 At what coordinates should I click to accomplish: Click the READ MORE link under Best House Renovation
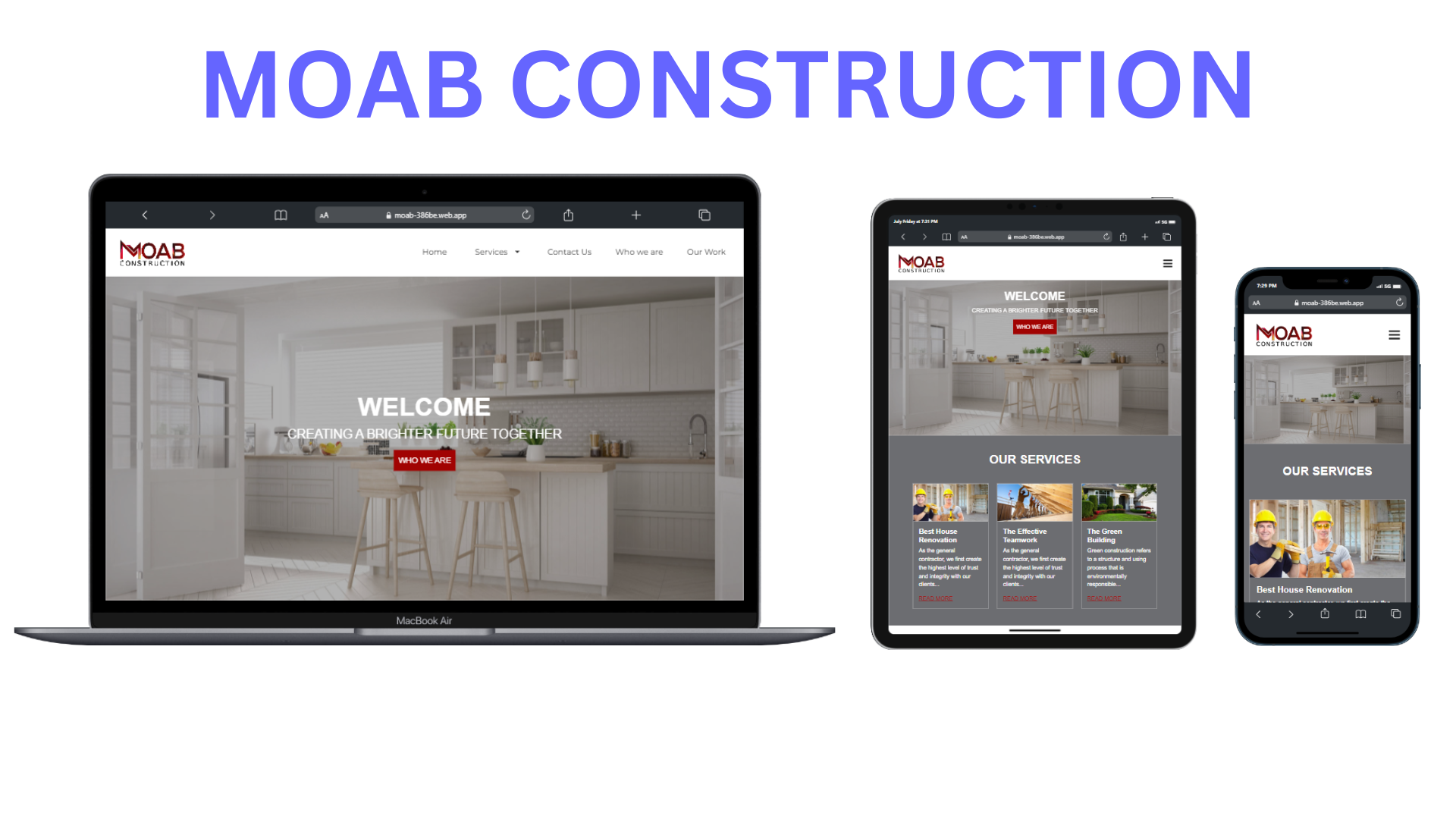(x=936, y=598)
